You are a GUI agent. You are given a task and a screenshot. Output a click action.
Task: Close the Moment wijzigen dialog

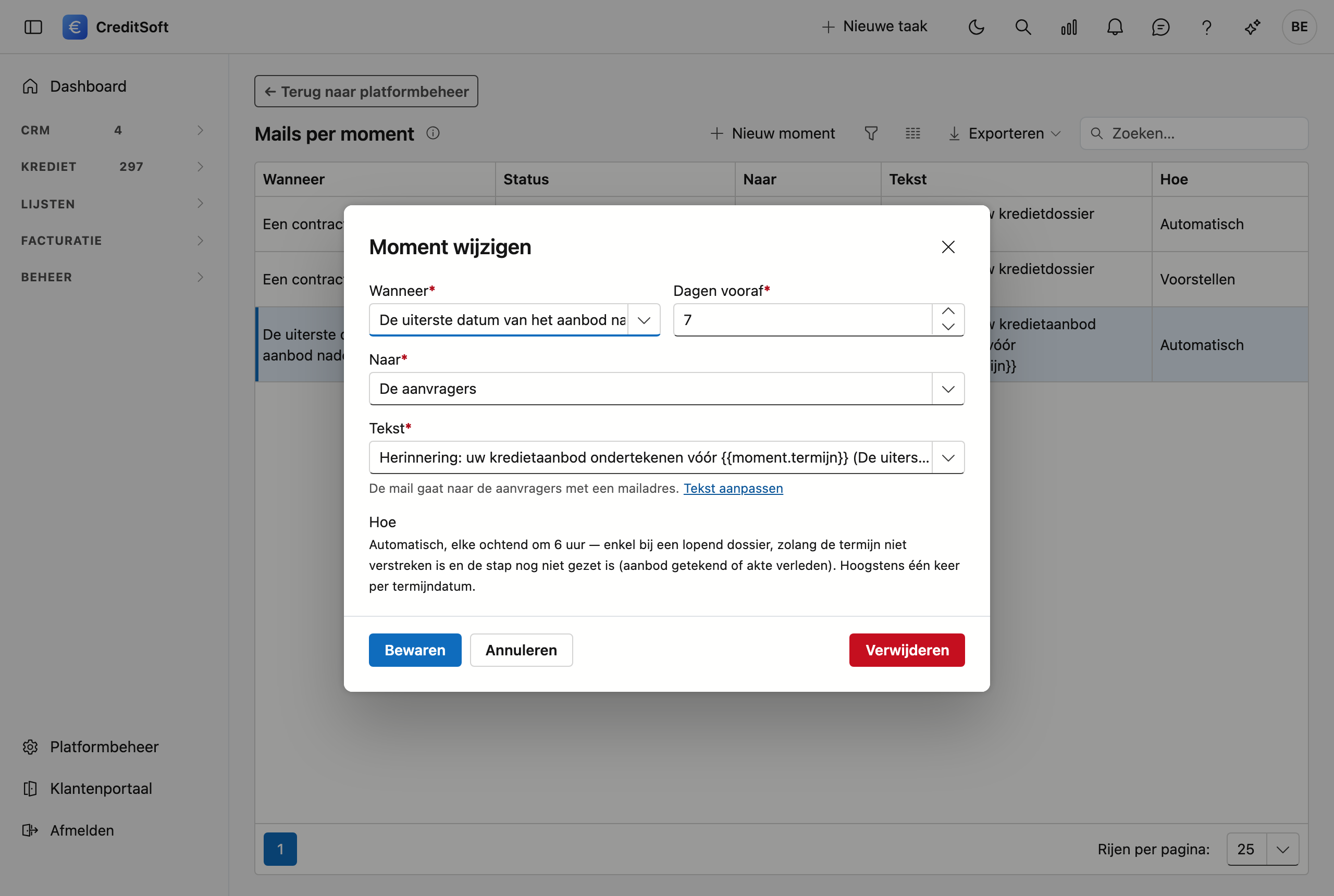[x=948, y=247]
